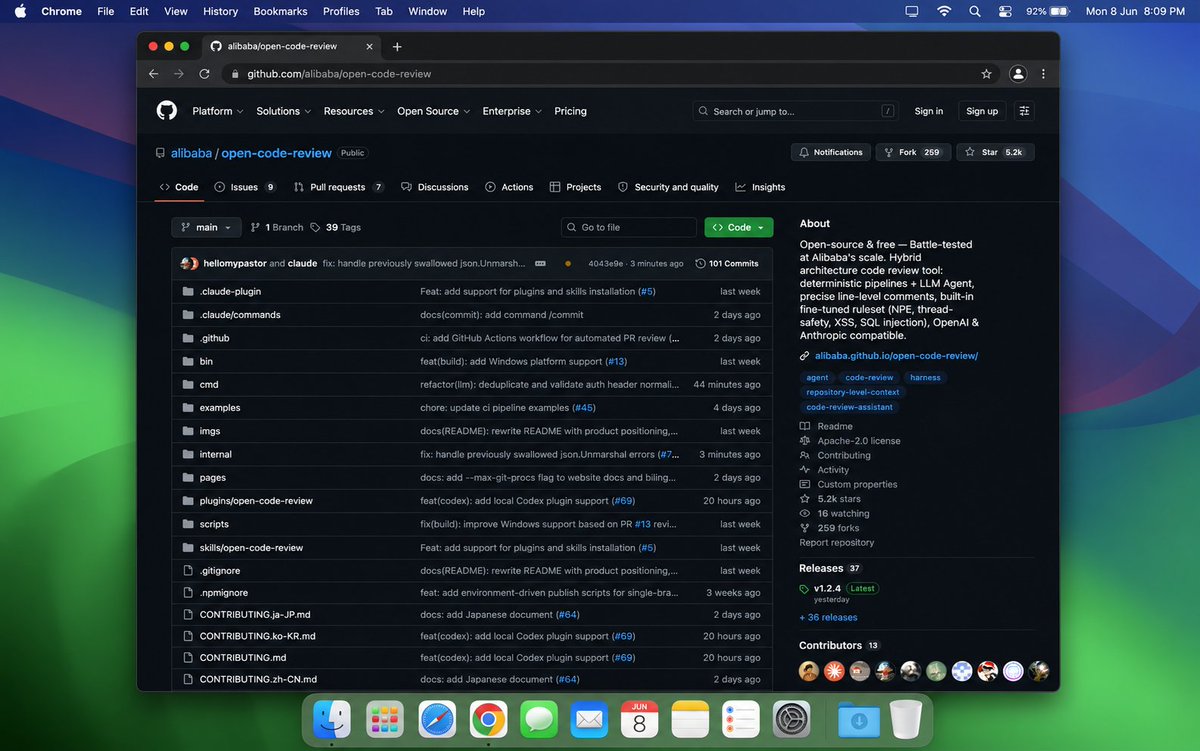Click the code-review topic tag
Screen dimensions: 1200x751
pyautogui.click(x=869, y=378)
